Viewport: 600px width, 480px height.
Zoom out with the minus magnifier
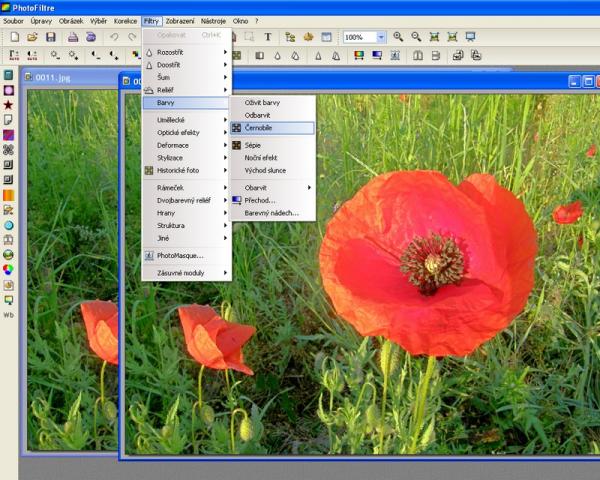tap(416, 37)
